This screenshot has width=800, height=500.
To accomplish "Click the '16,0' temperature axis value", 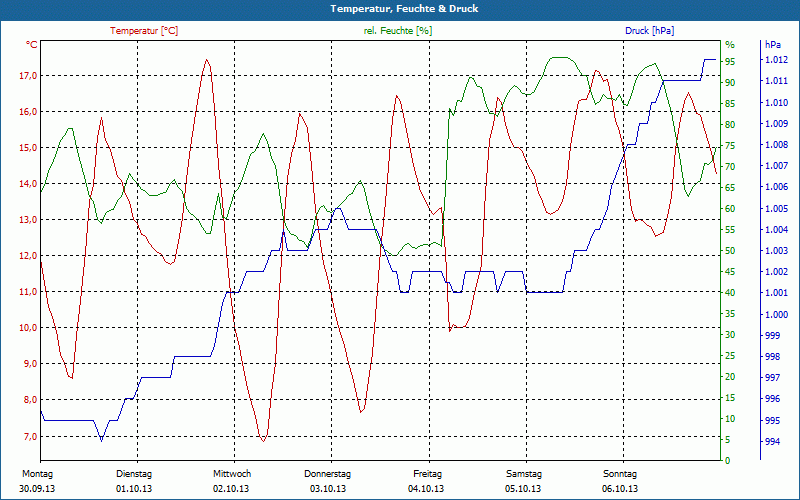I will click(x=28, y=112).
